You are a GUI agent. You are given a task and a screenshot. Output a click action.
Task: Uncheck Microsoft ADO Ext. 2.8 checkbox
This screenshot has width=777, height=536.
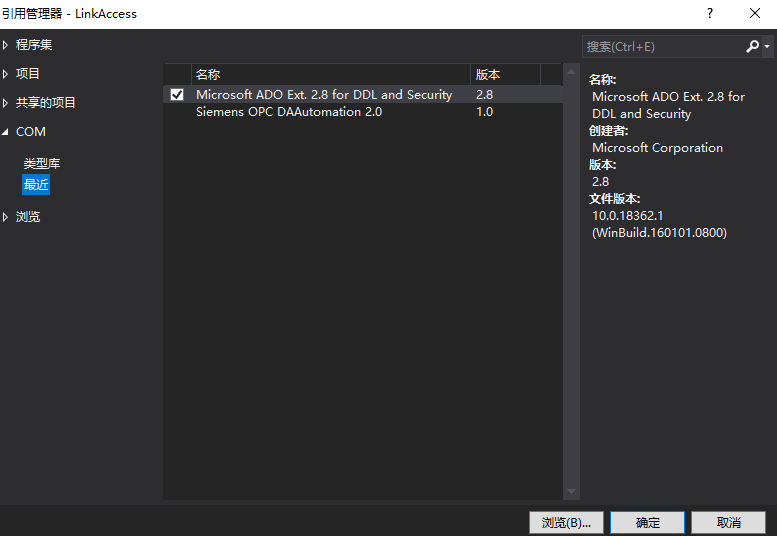177,95
